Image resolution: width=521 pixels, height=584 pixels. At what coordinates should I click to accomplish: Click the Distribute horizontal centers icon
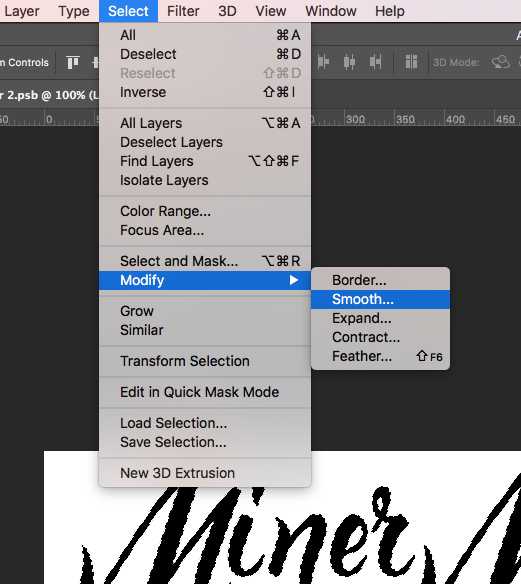349,62
